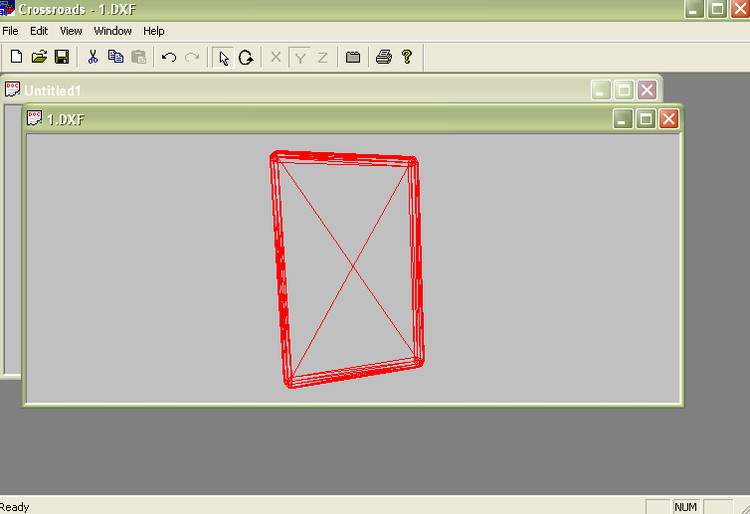Screen dimensions: 750x514
Task: Click the red wireframe model in viewport
Action: 347,269
